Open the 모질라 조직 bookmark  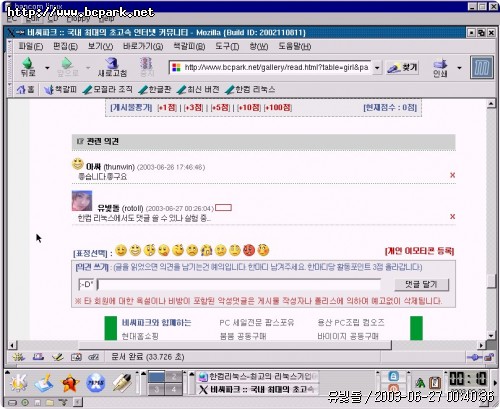pos(108,89)
